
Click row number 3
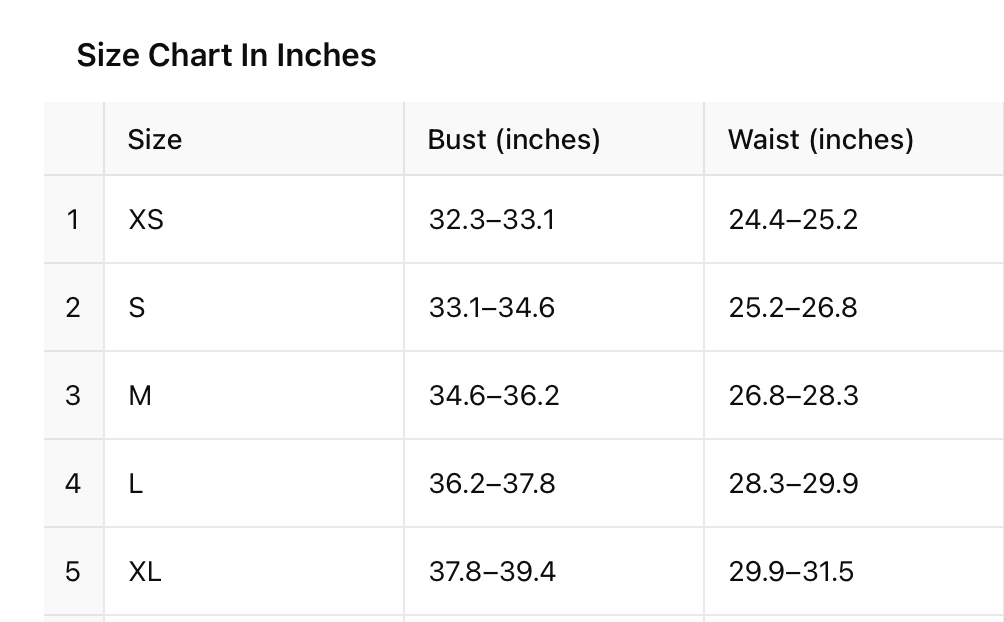(73, 395)
